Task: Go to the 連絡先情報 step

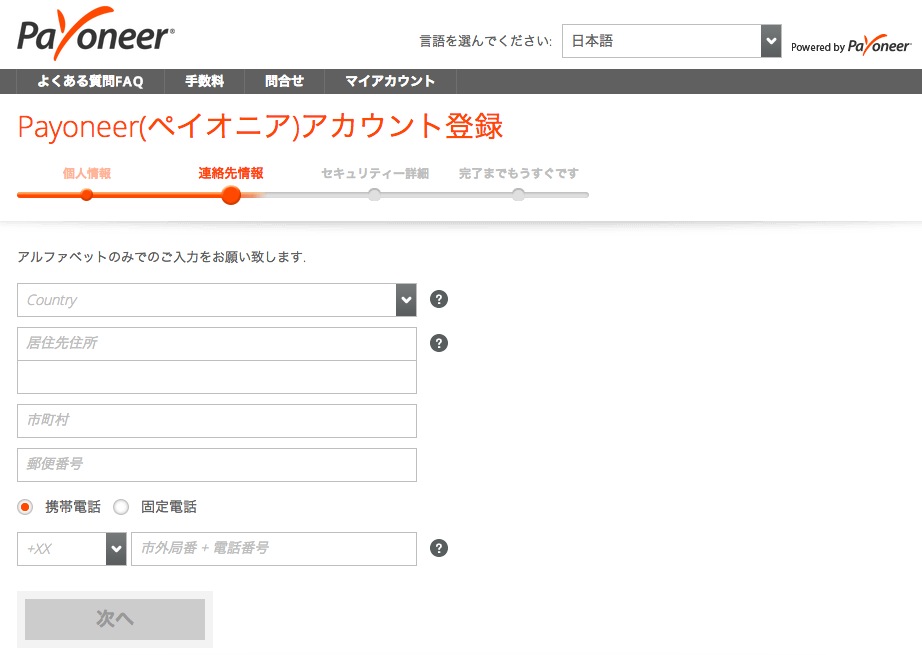Action: pyautogui.click(x=231, y=173)
